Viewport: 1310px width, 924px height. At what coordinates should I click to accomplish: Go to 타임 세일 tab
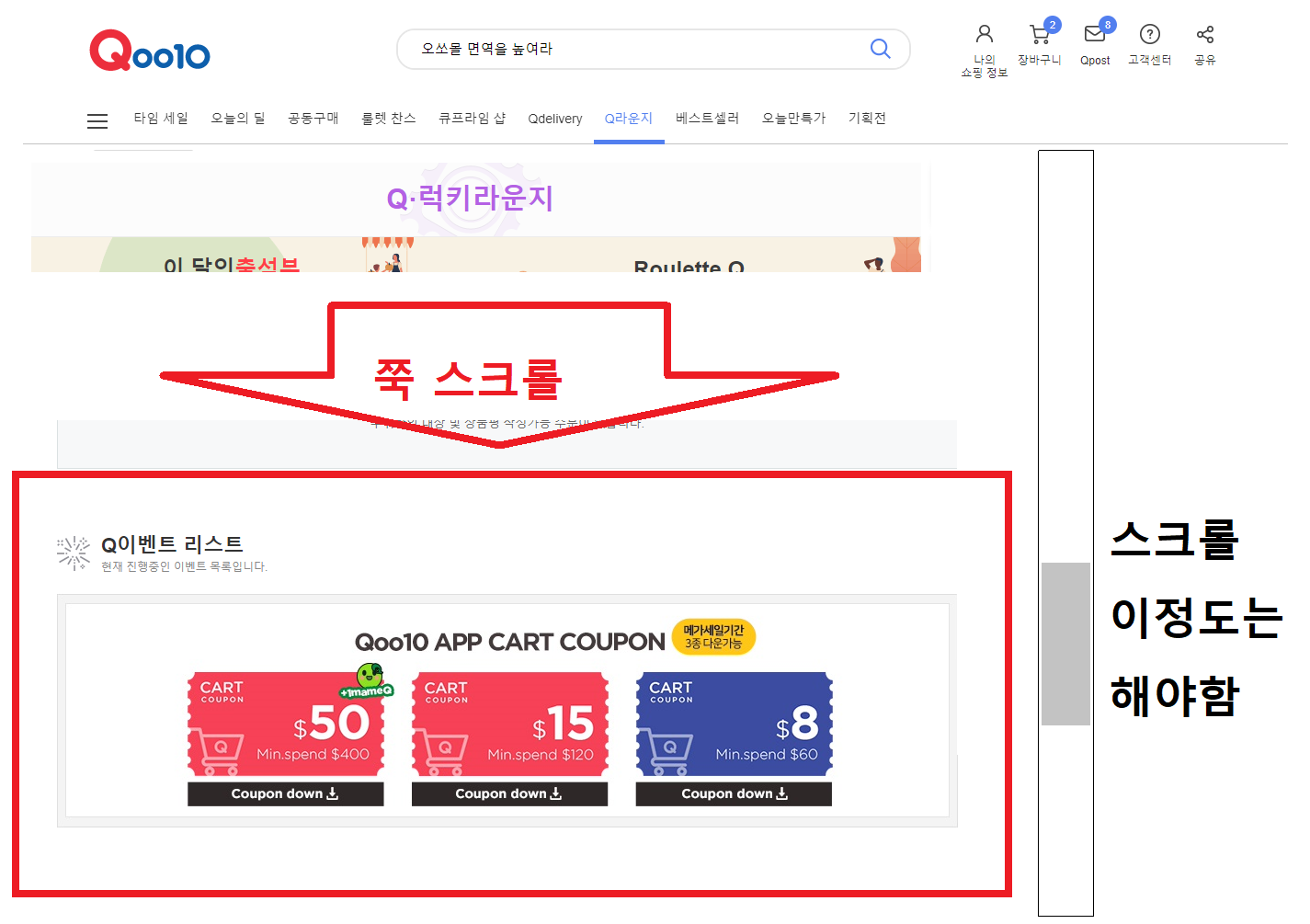[161, 118]
